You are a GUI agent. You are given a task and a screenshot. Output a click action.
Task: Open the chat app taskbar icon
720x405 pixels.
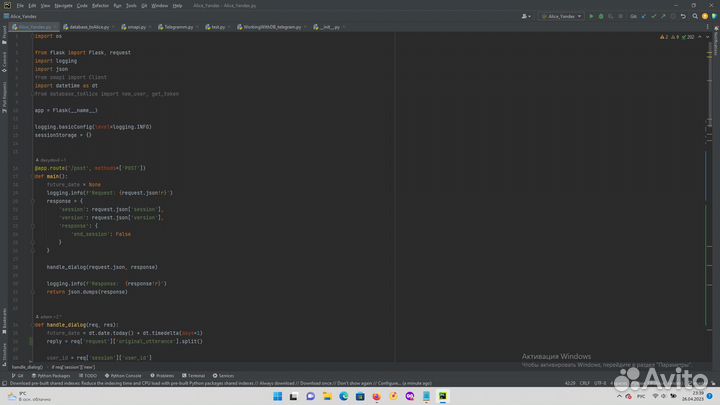point(310,396)
